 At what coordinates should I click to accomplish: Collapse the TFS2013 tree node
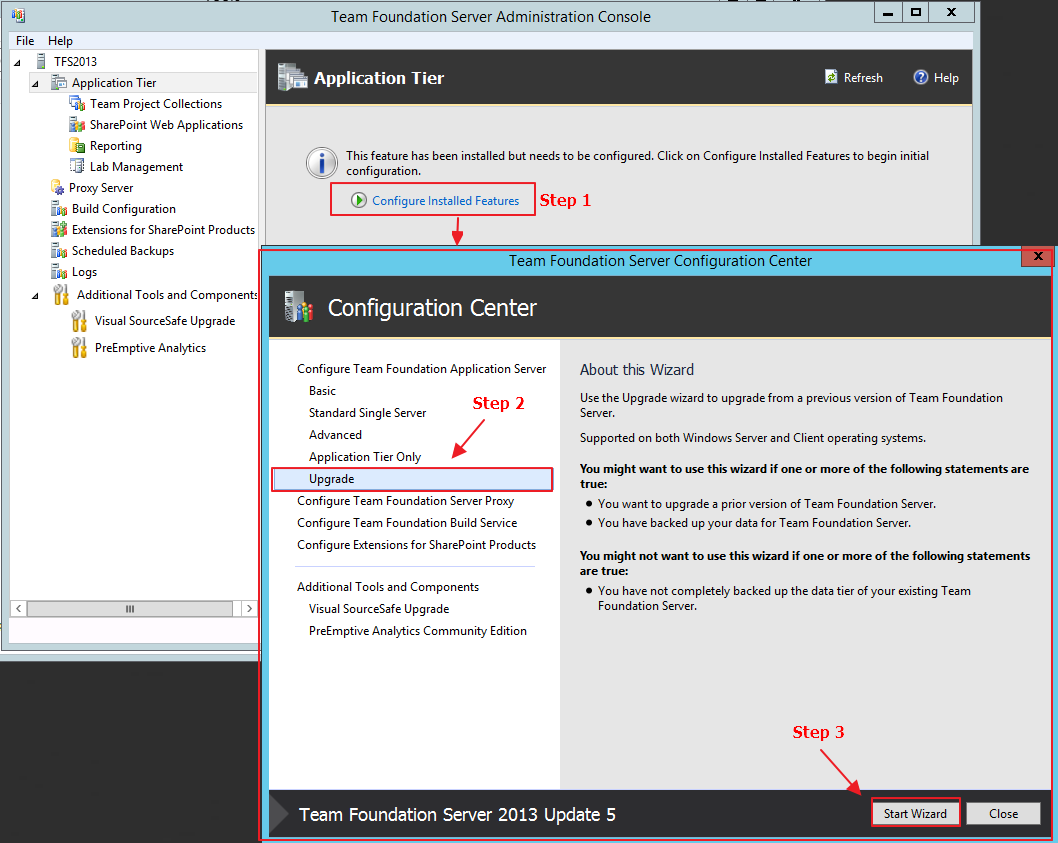(18, 62)
